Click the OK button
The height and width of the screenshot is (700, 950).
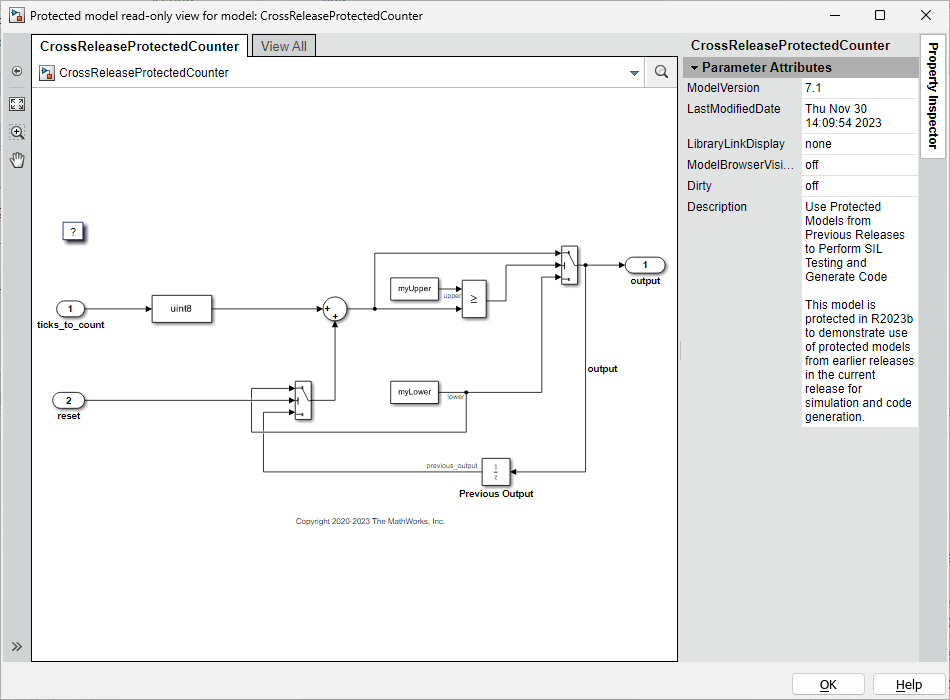[x=828, y=685]
